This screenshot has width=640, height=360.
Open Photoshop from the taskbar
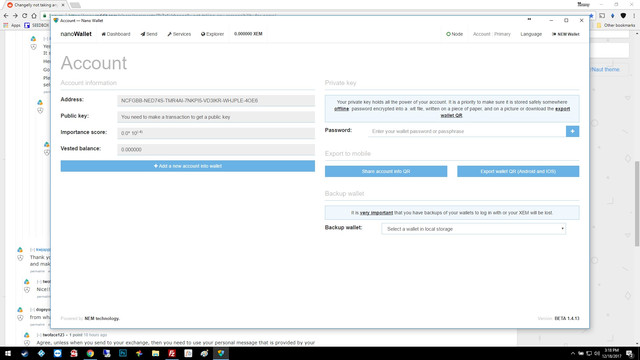[123, 353]
